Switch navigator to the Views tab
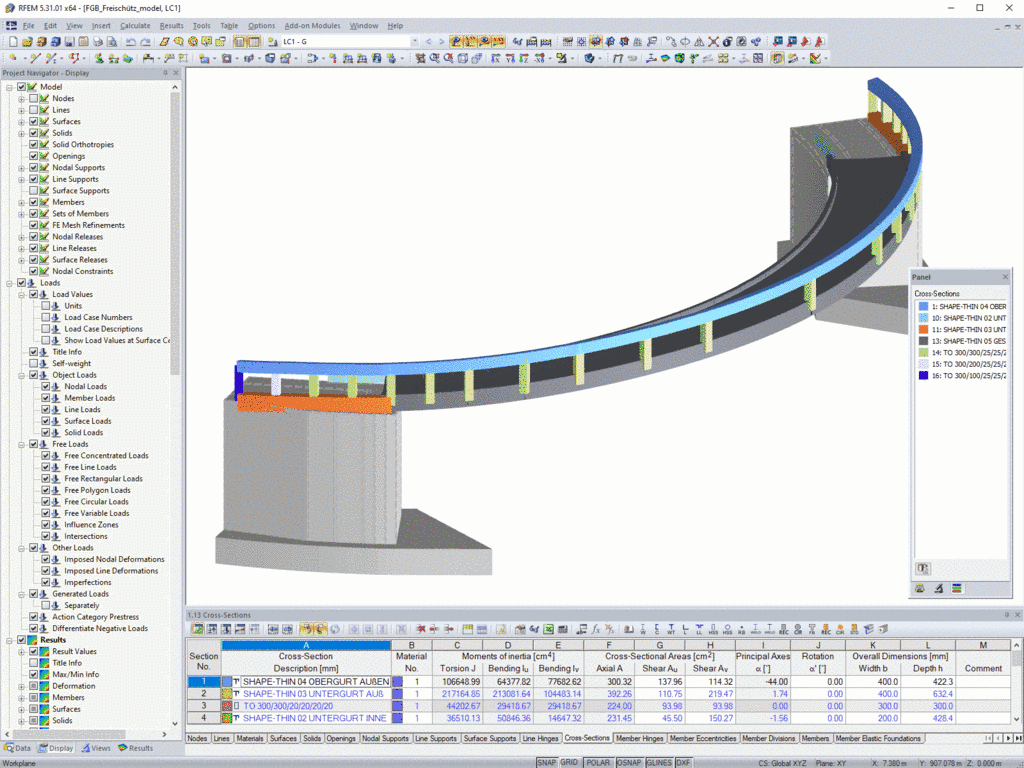Viewport: 1024px width, 768px height. 95,748
